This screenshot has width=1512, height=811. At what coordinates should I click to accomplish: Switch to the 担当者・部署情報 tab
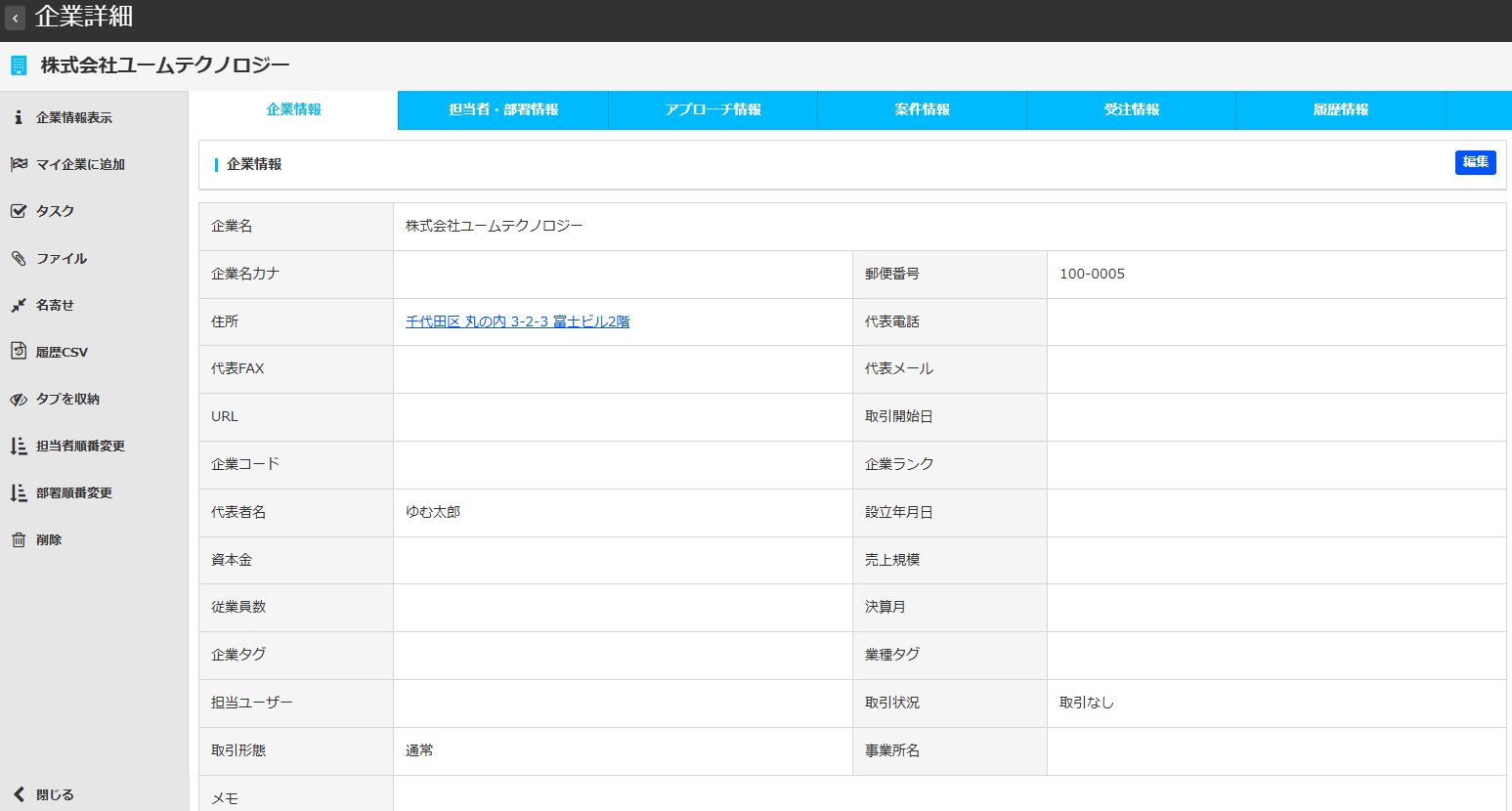[503, 109]
